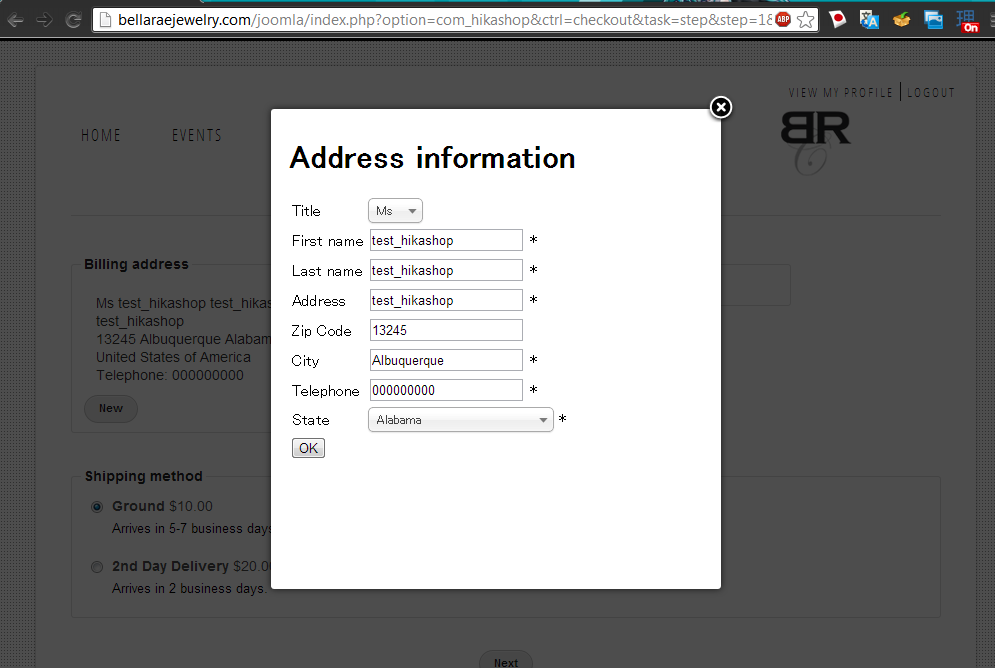Click the orange box extension icon

[901, 20]
